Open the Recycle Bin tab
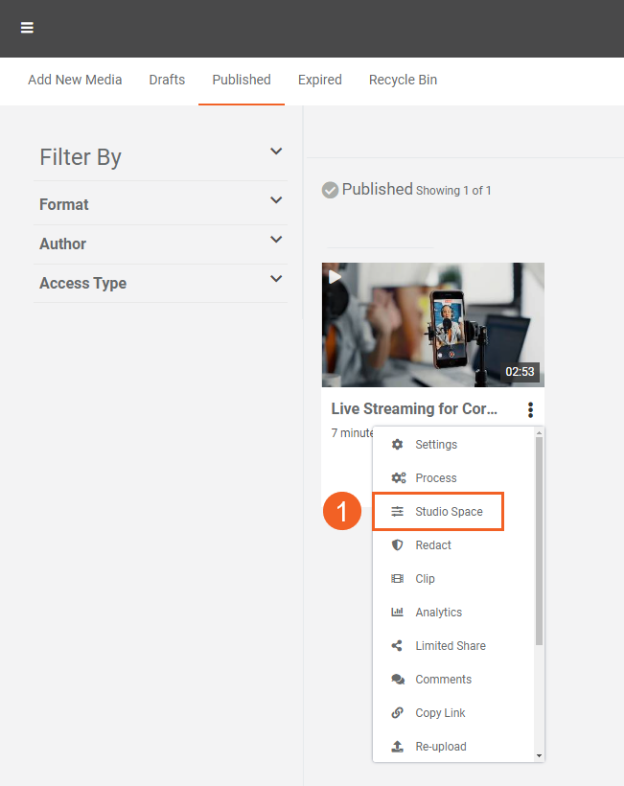The image size is (624, 786). [x=402, y=80]
